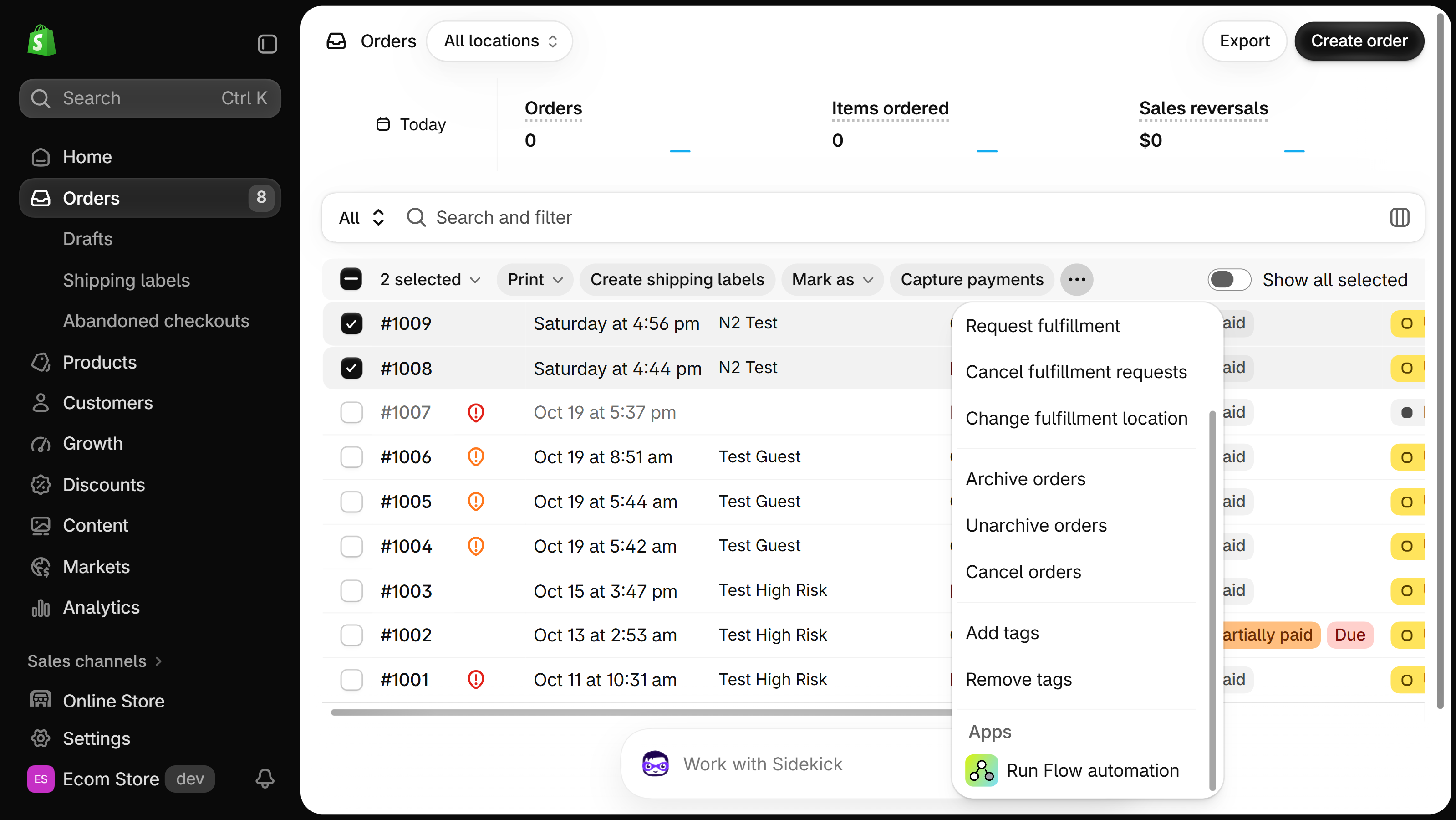Click the Ecom Store avatar icon
This screenshot has height=820, width=1456.
41,779
